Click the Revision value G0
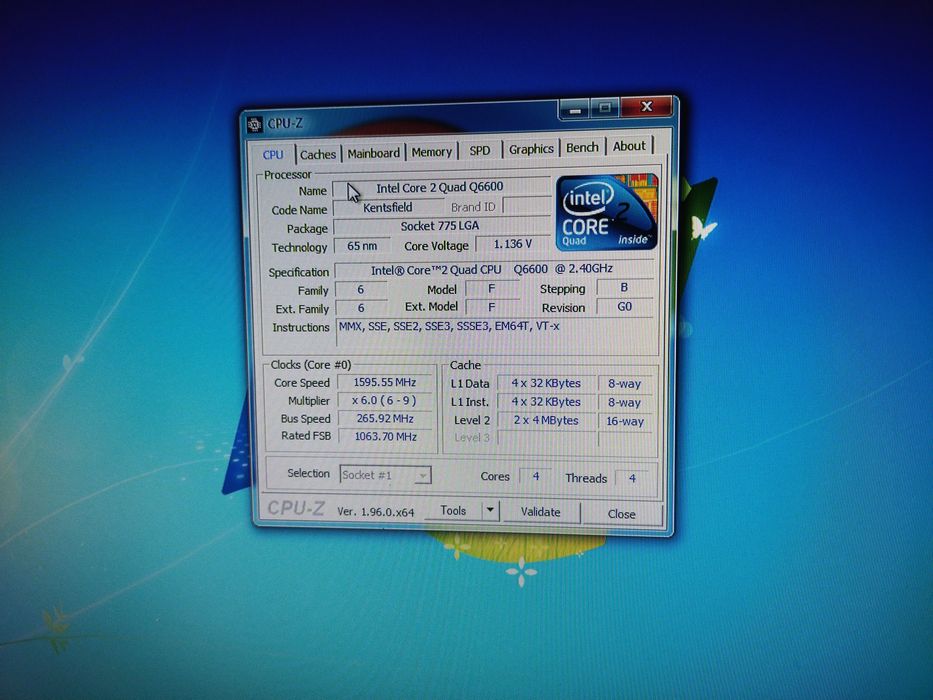The image size is (933, 700). (625, 307)
